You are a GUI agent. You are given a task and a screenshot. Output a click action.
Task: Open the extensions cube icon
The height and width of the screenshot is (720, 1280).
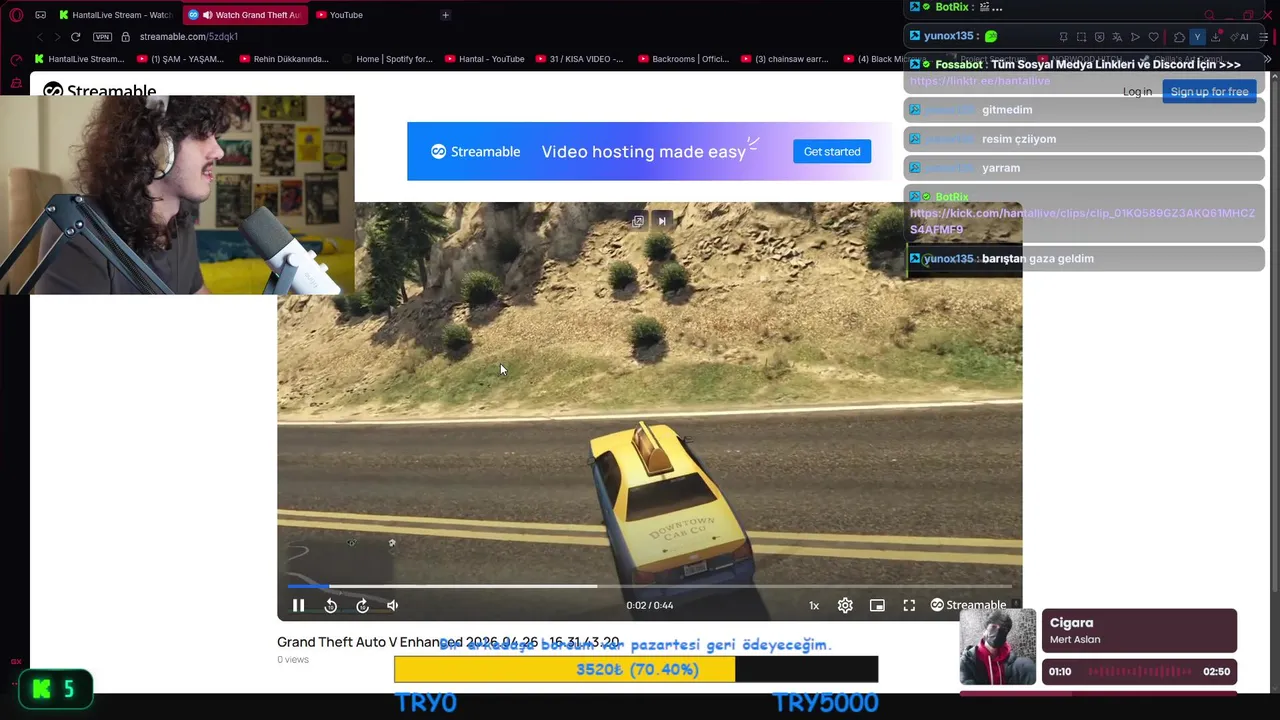click(x=1179, y=37)
